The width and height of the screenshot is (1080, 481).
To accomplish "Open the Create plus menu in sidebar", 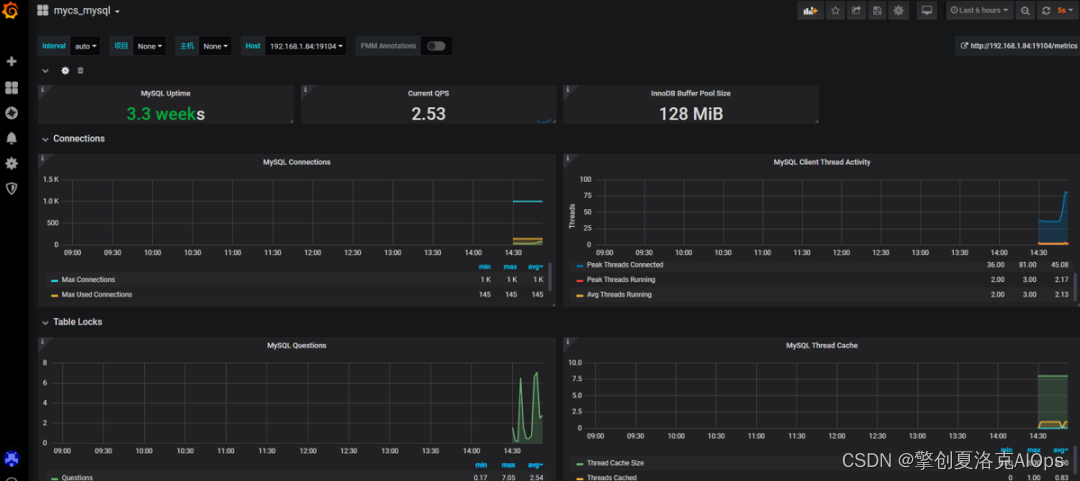I will (11, 61).
